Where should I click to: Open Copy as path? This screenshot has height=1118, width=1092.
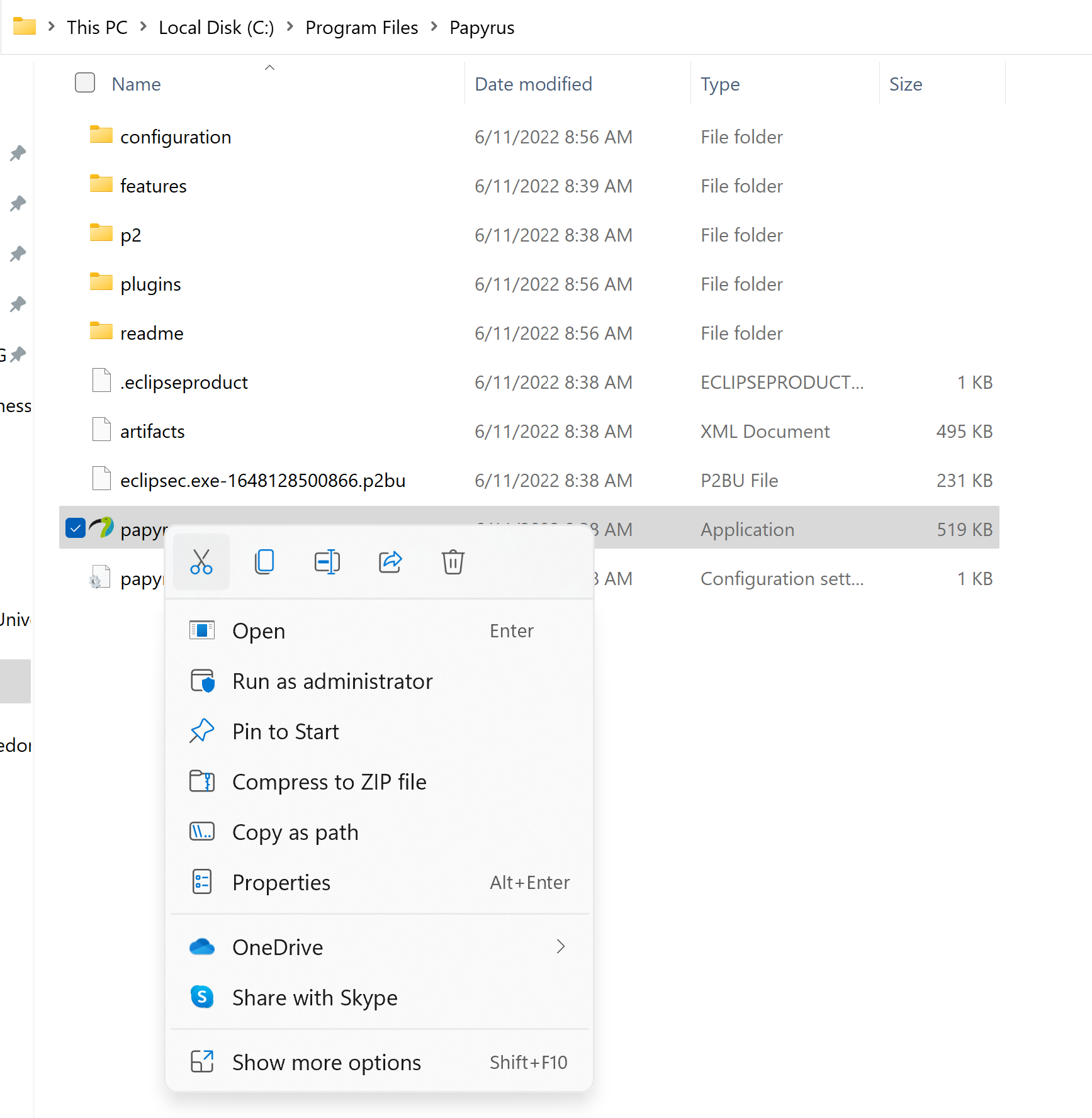coord(295,832)
